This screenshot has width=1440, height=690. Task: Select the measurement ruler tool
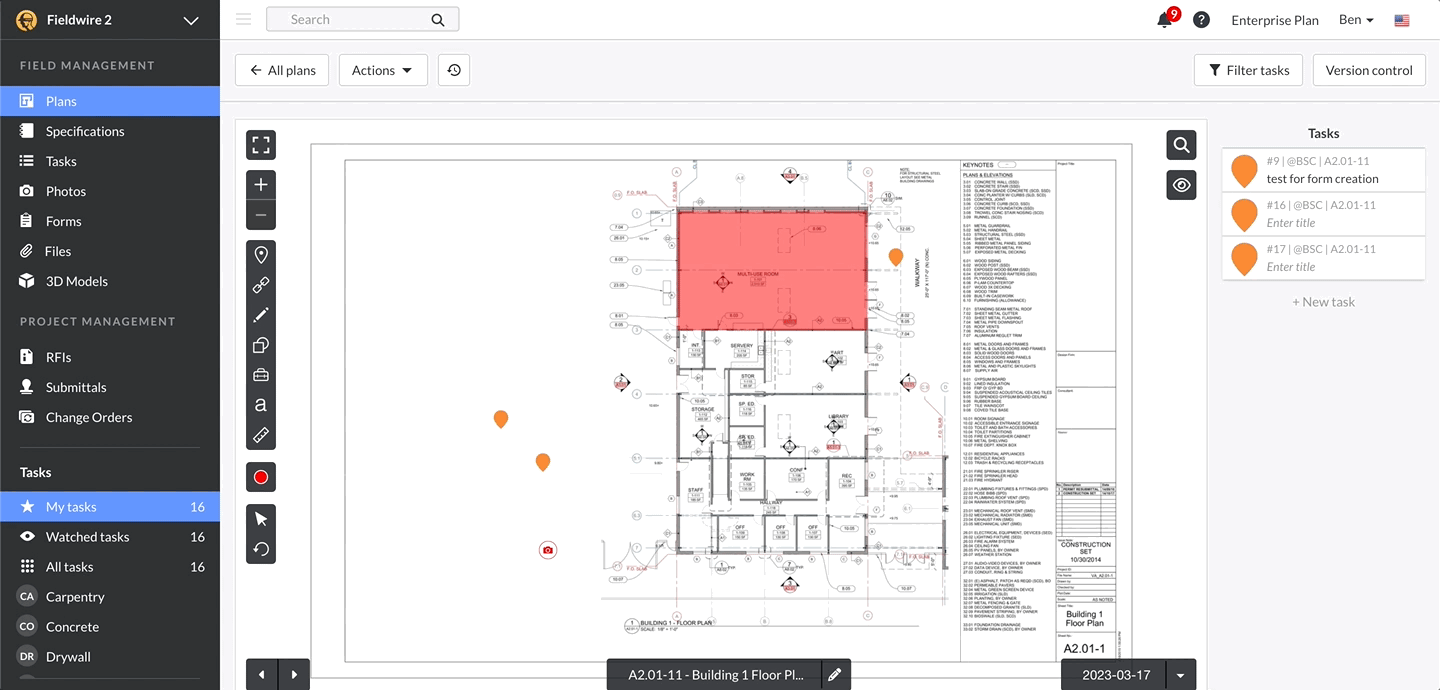260,435
